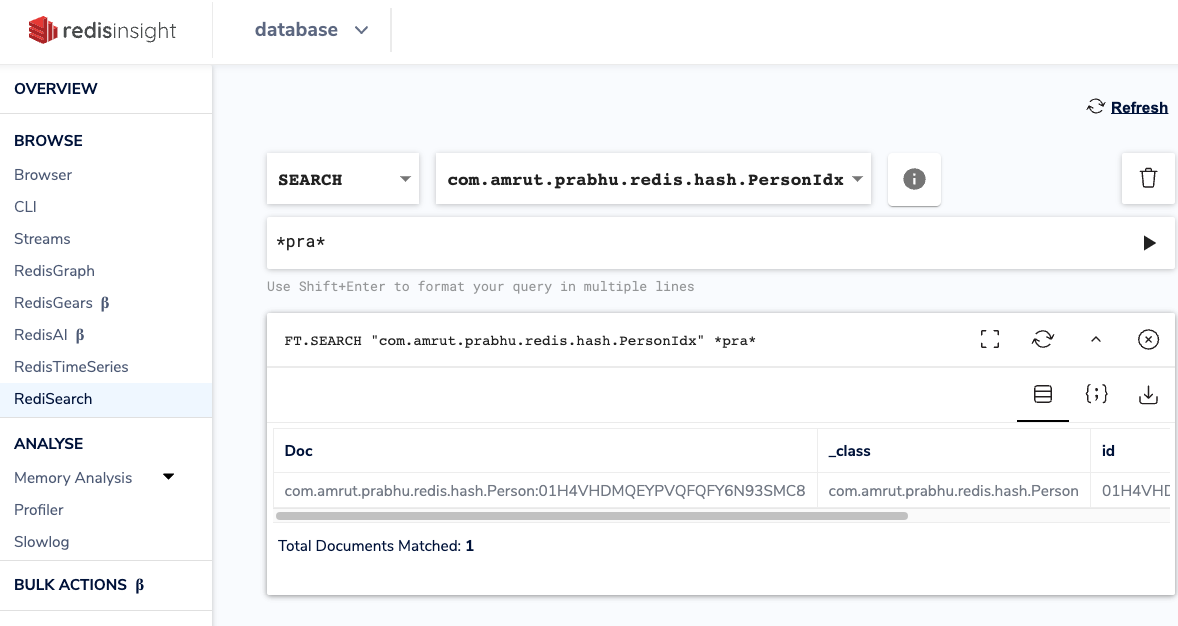Close the FT.SEARCH result card
Image resolution: width=1178 pixels, height=626 pixels.
1148,340
